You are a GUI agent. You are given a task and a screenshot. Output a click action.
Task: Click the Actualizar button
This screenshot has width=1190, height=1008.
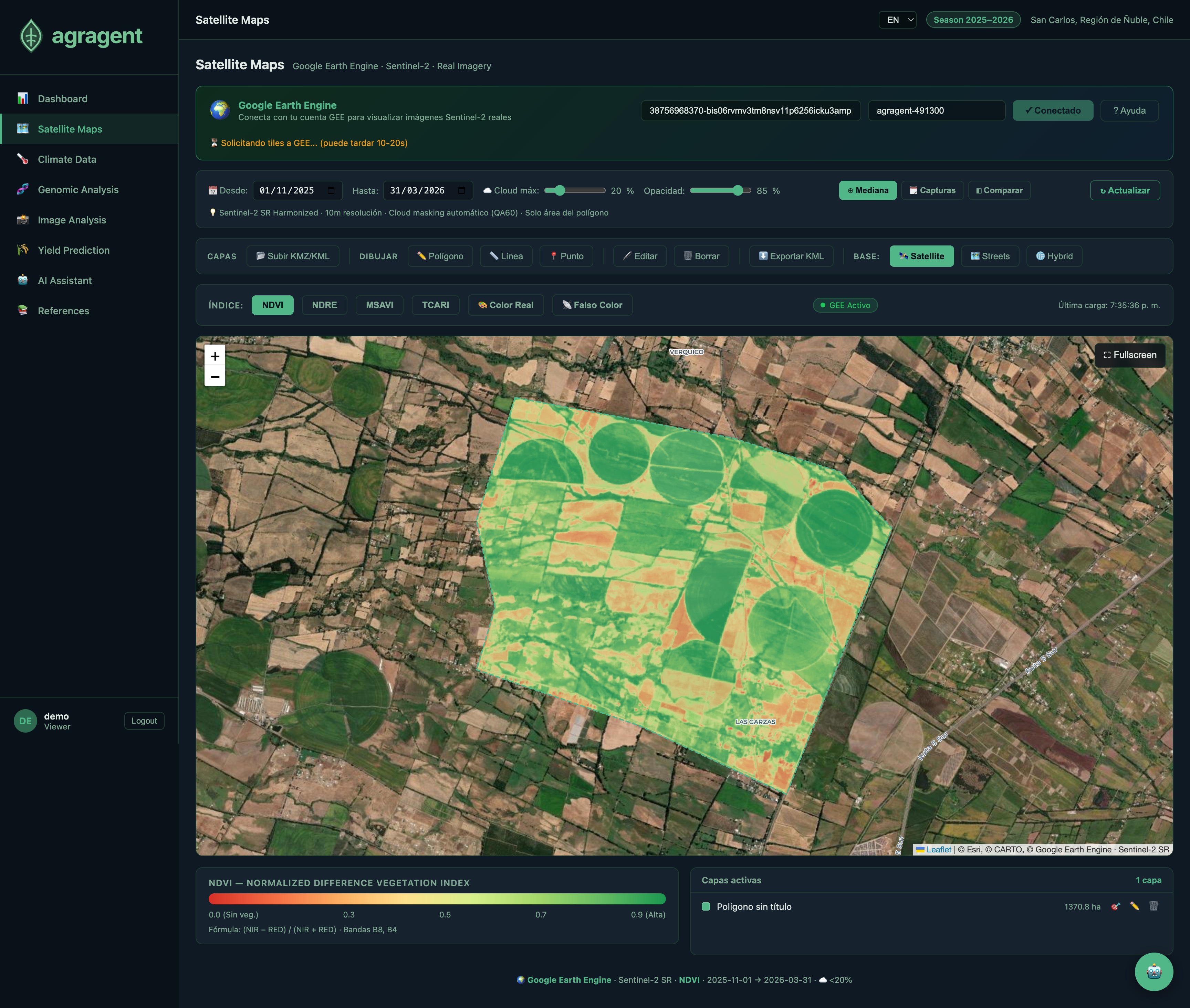(1124, 190)
